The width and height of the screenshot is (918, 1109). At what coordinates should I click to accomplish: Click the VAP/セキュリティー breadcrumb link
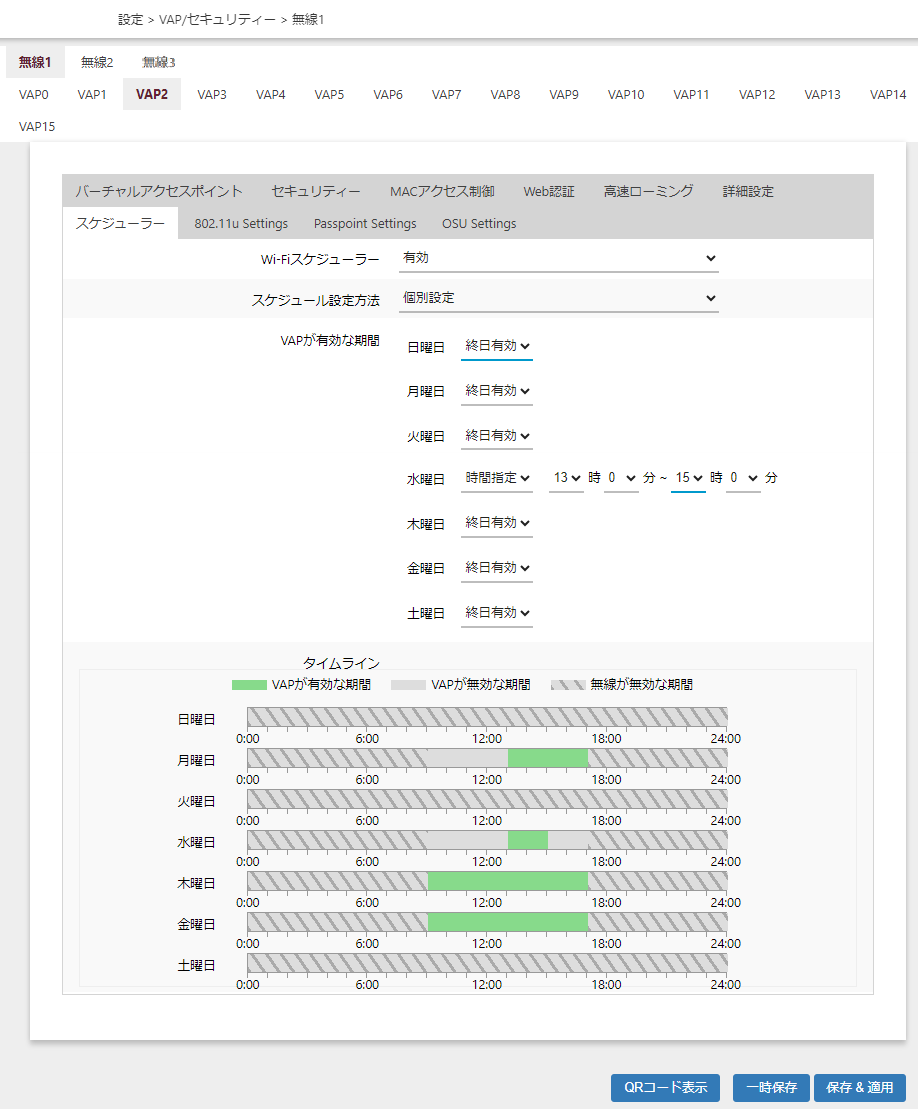(217, 19)
